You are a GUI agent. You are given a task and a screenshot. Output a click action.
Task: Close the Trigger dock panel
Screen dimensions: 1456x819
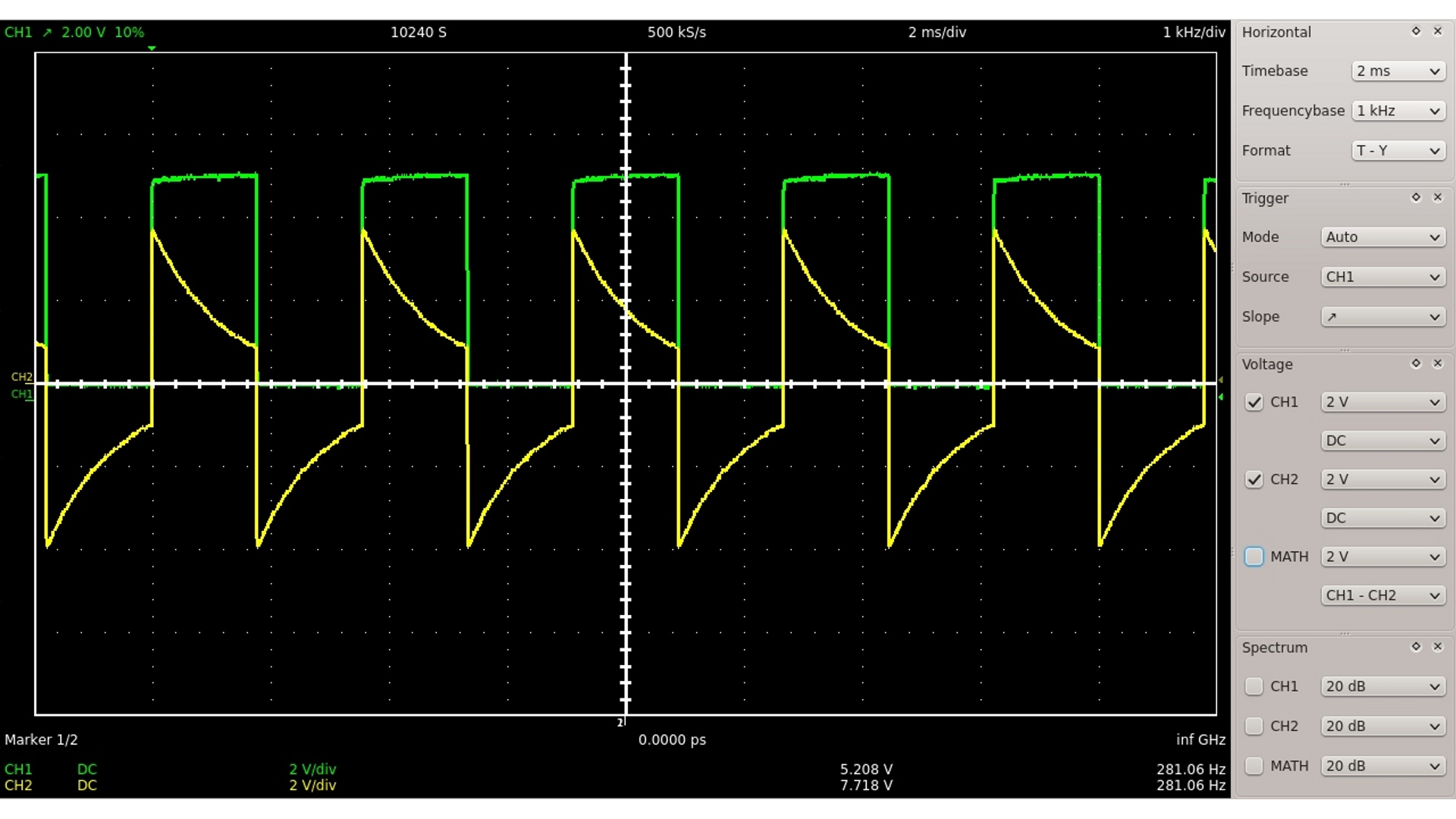click(x=1437, y=197)
